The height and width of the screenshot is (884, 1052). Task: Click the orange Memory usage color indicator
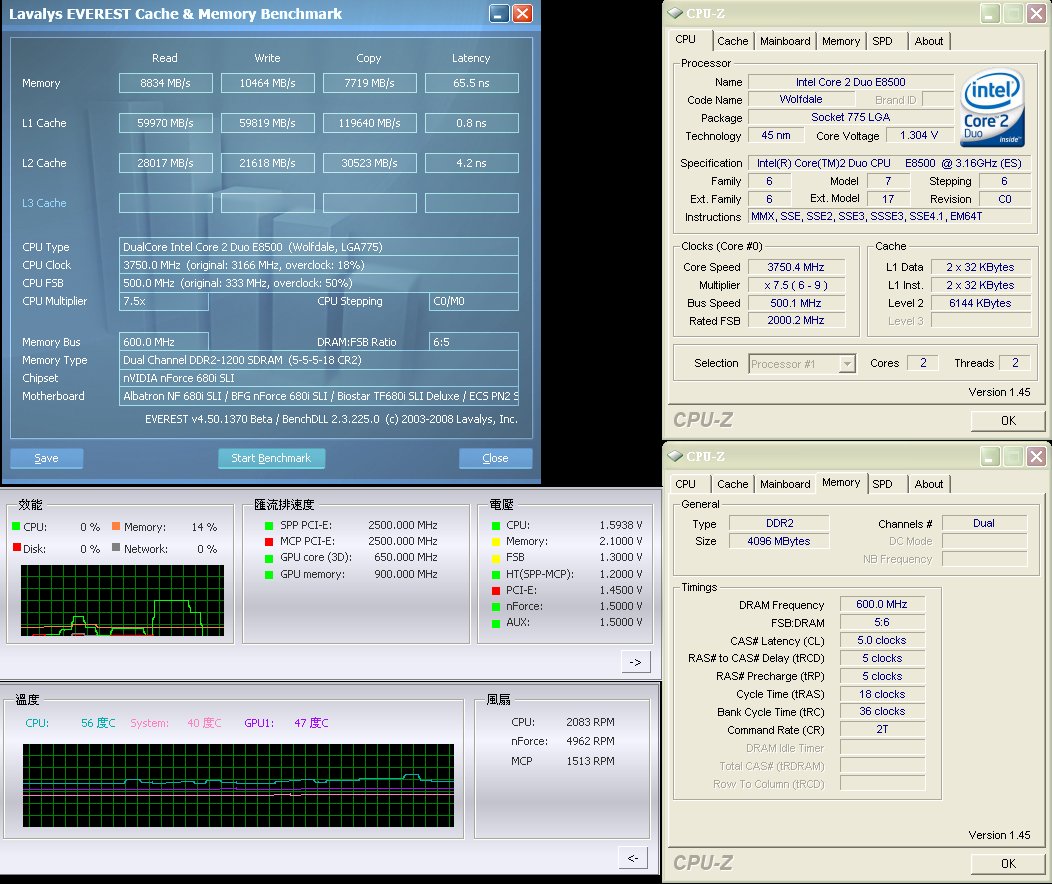coord(116,527)
